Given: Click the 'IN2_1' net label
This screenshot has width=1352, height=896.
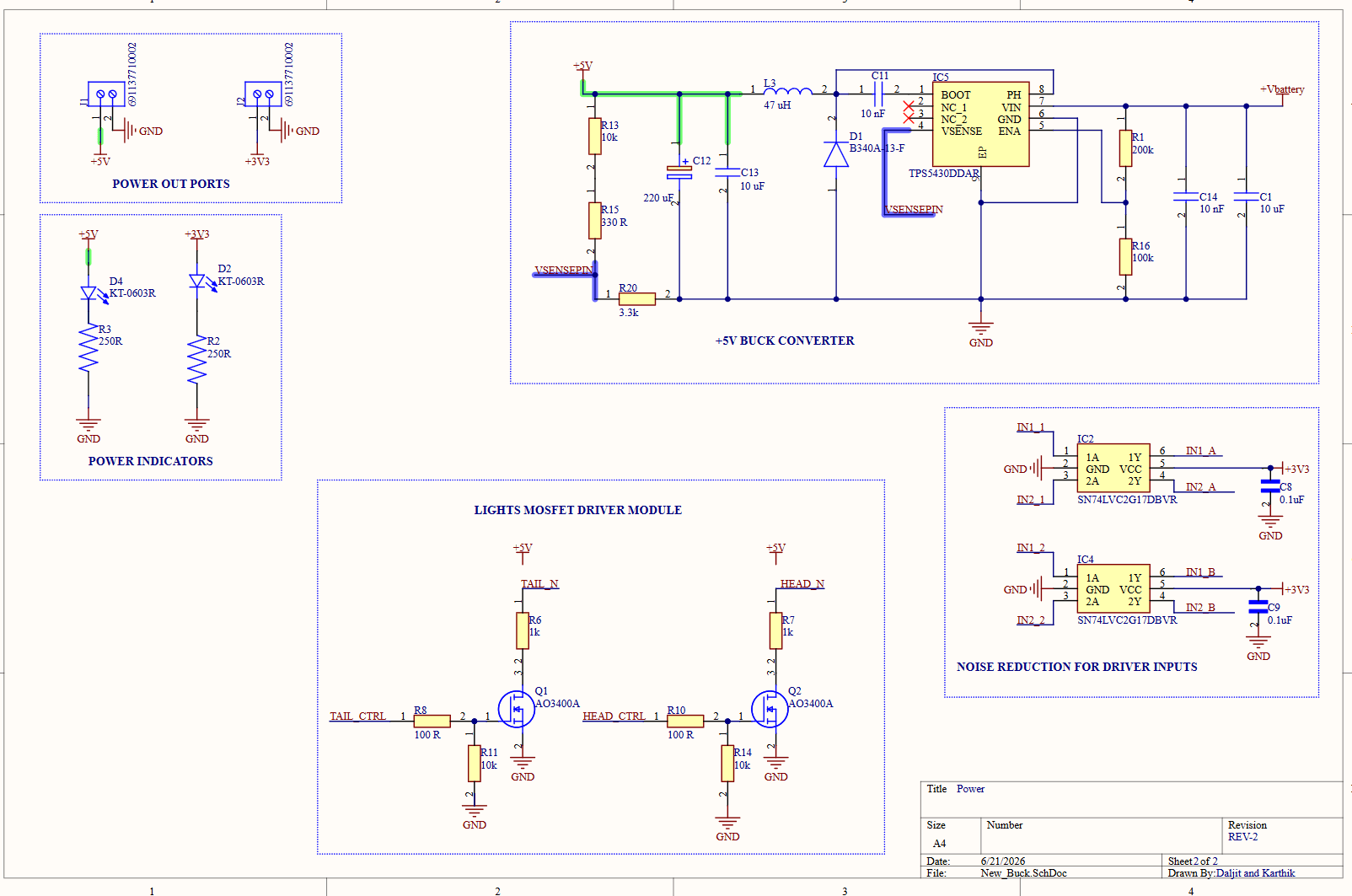Looking at the screenshot, I should 1031,500.
